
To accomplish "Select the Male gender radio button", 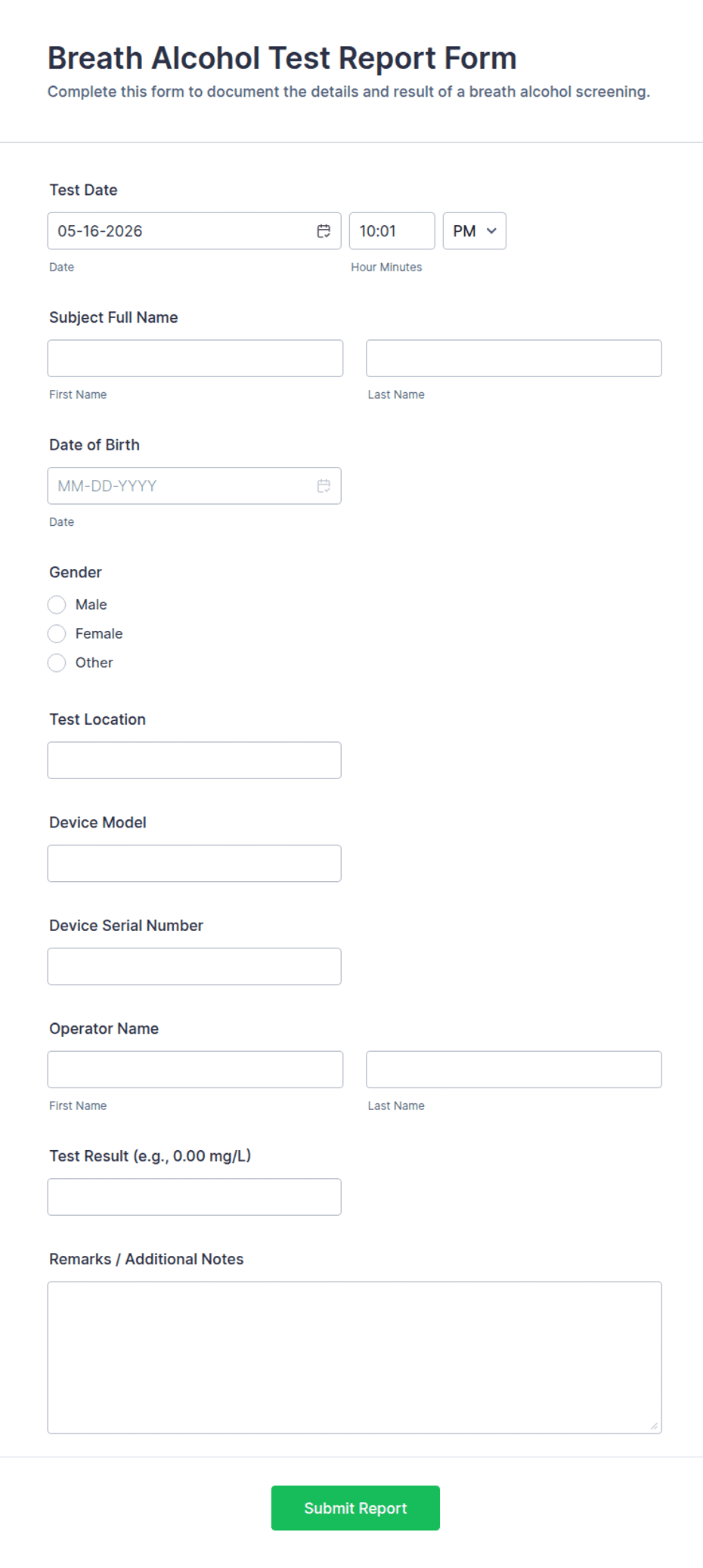I will [x=57, y=605].
